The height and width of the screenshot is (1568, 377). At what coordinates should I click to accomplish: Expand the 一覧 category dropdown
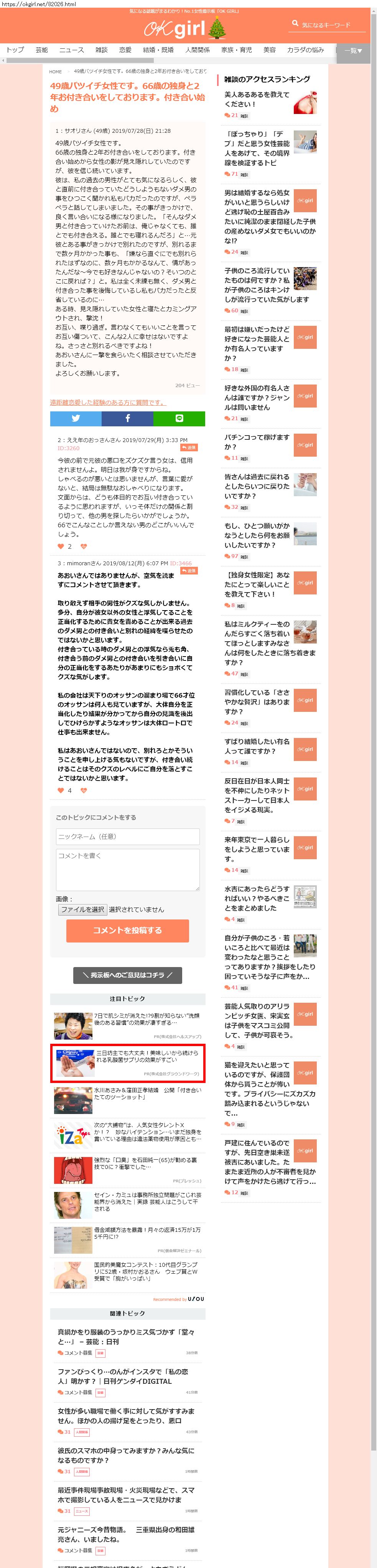(x=353, y=51)
